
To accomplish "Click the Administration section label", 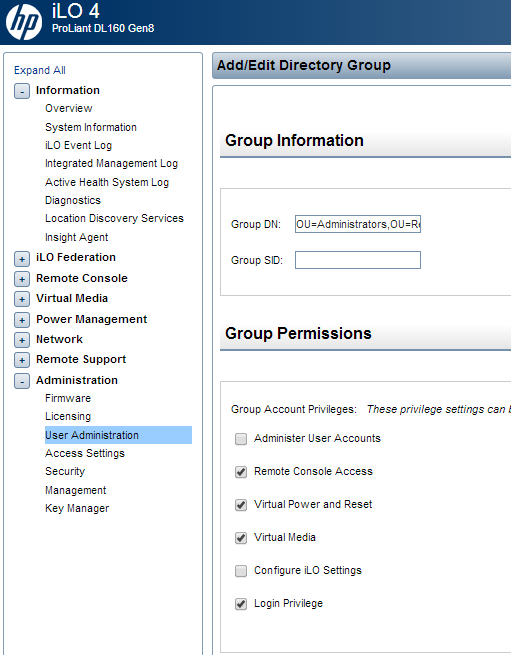I will point(77,380).
